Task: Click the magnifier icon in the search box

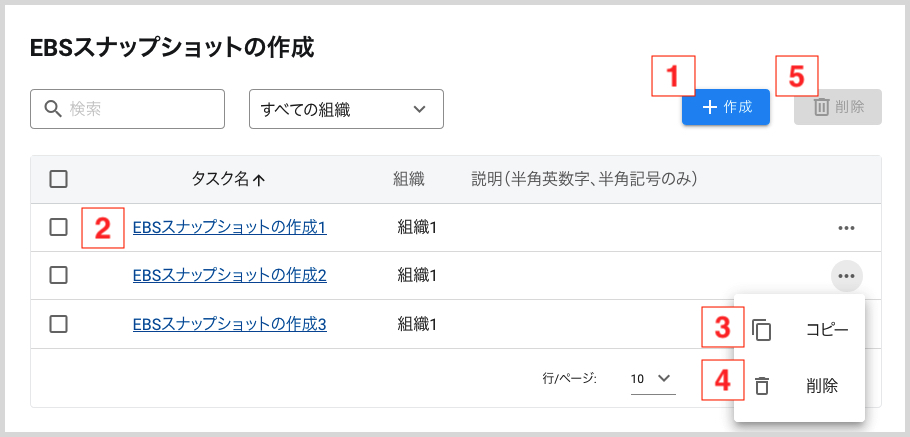Action: [x=50, y=108]
